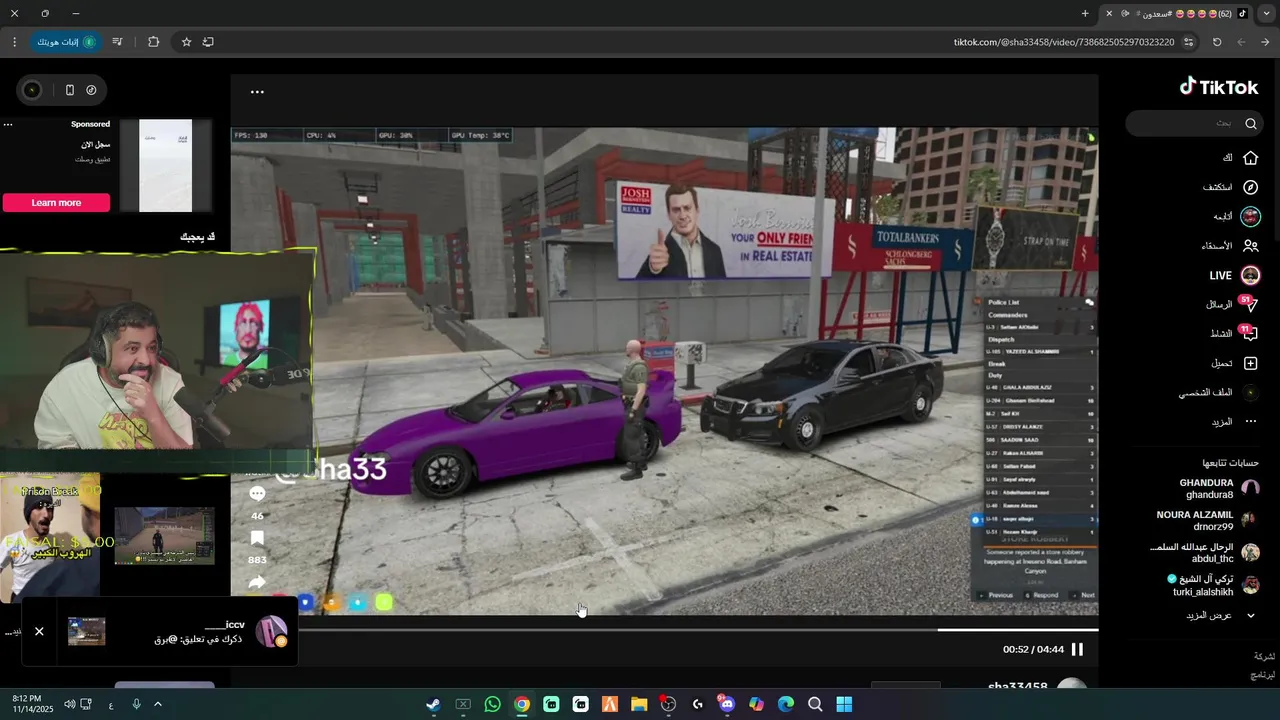This screenshot has height=720, width=1280.
Task: Open the turki_alalshikh followed account
Action: click(1212, 585)
